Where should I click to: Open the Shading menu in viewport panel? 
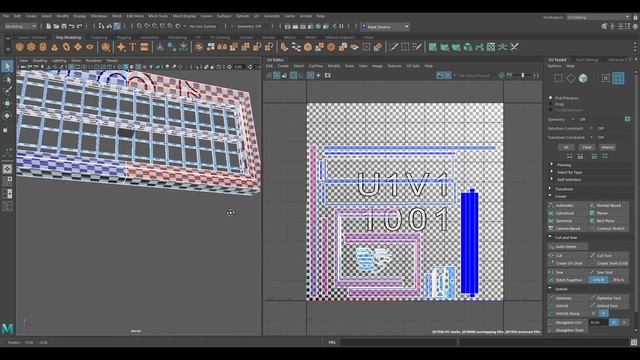[x=40, y=61]
